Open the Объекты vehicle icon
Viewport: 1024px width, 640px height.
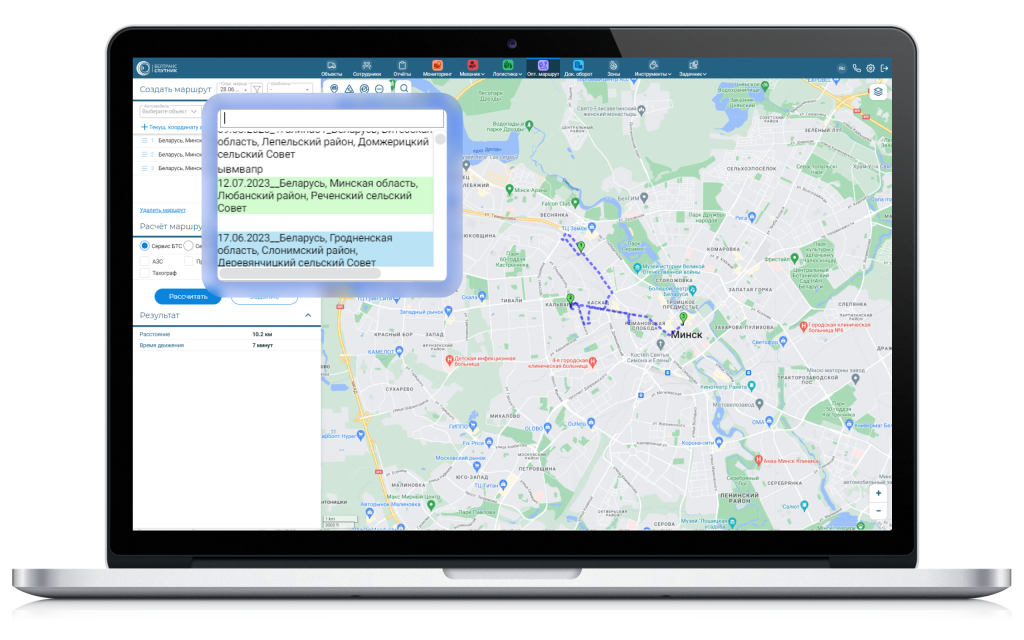[331, 66]
